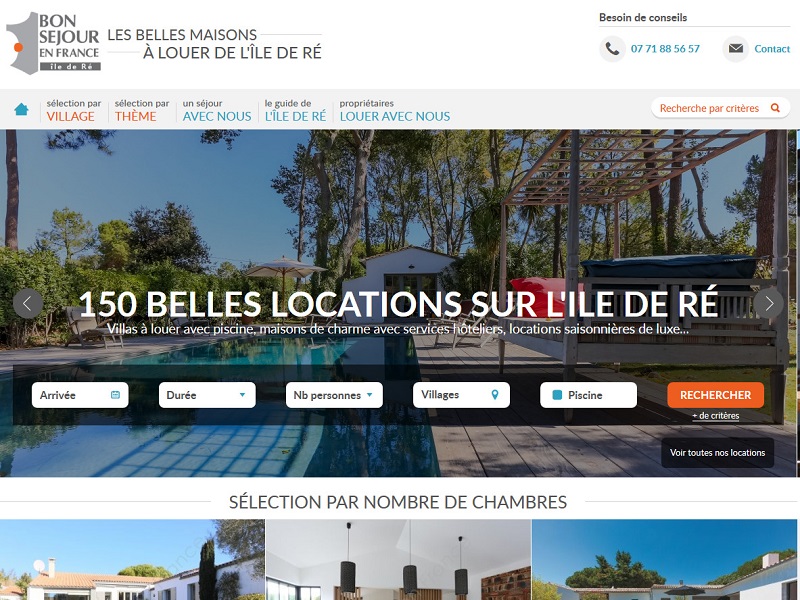The image size is (800, 600).
Task: Expand the Durée dropdown
Action: 207,395
